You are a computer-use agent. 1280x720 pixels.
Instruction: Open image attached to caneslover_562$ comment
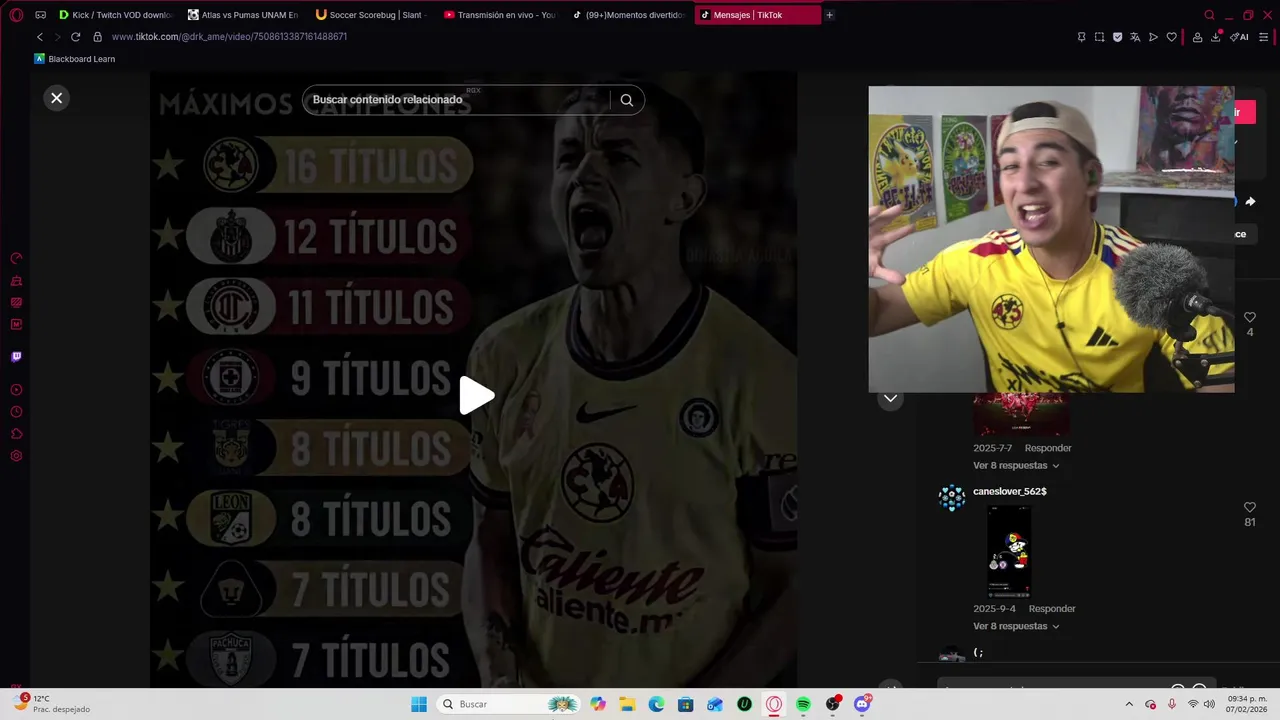point(1009,551)
